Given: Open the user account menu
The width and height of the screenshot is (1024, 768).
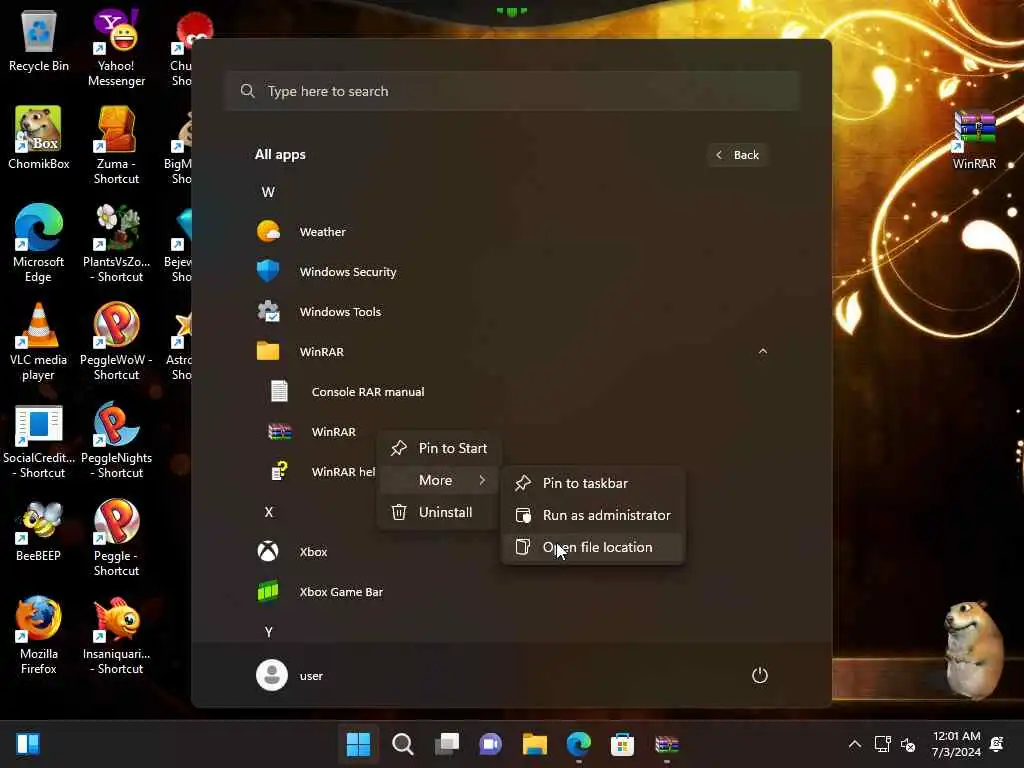Looking at the screenshot, I should pos(290,675).
